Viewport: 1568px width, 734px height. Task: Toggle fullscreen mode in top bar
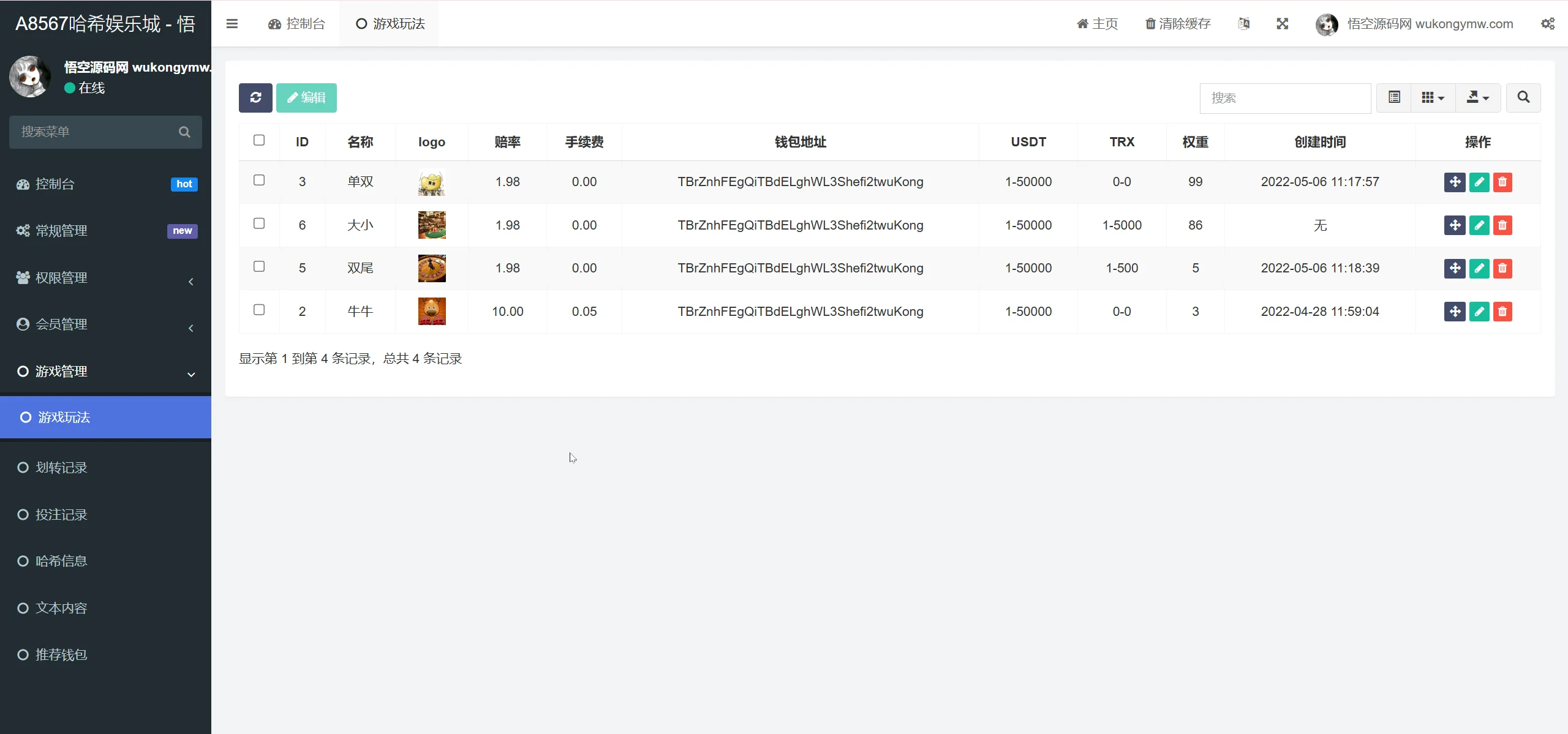pyautogui.click(x=1282, y=23)
